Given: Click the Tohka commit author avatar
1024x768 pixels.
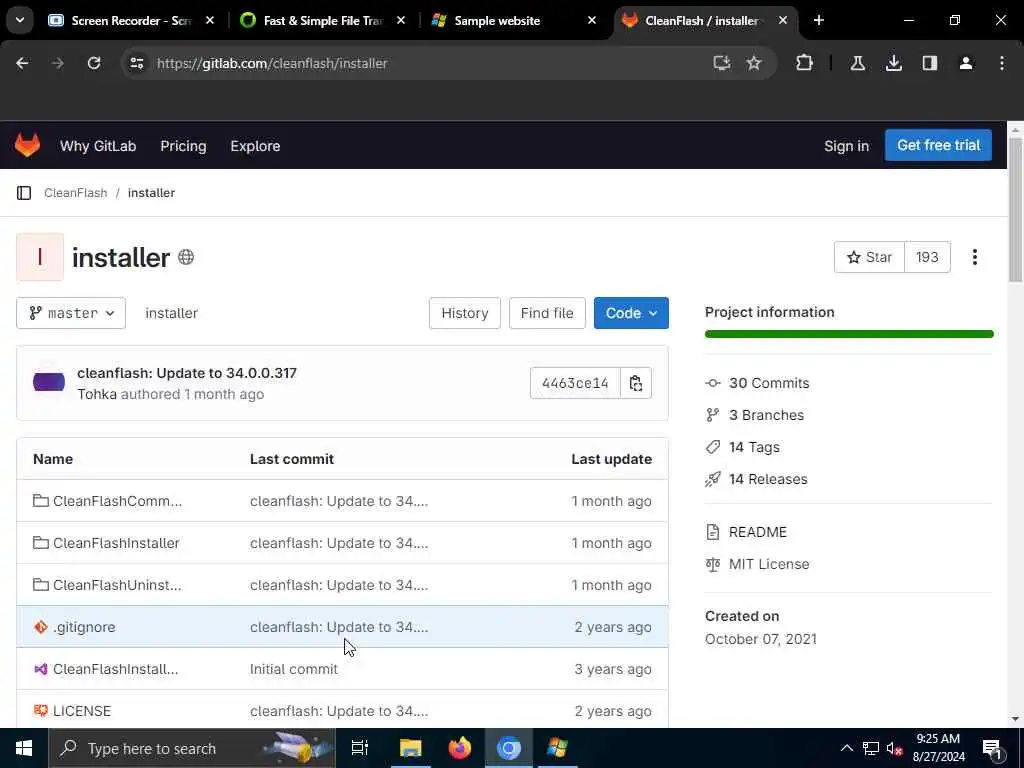Looking at the screenshot, I should (x=49, y=382).
